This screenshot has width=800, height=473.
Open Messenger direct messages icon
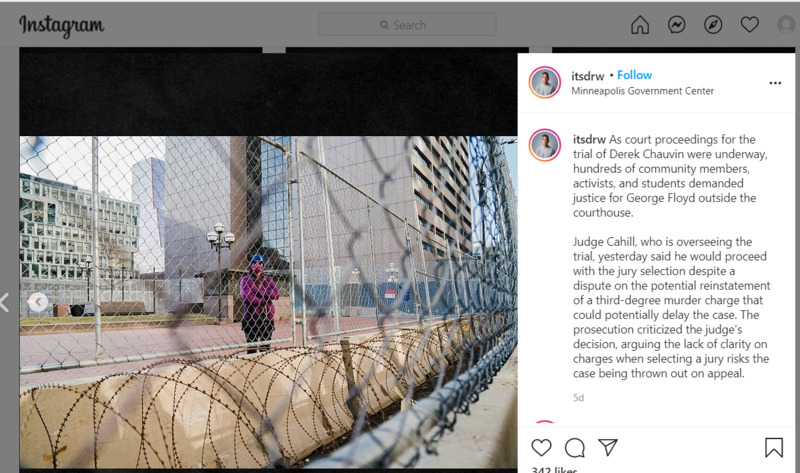[x=677, y=24]
